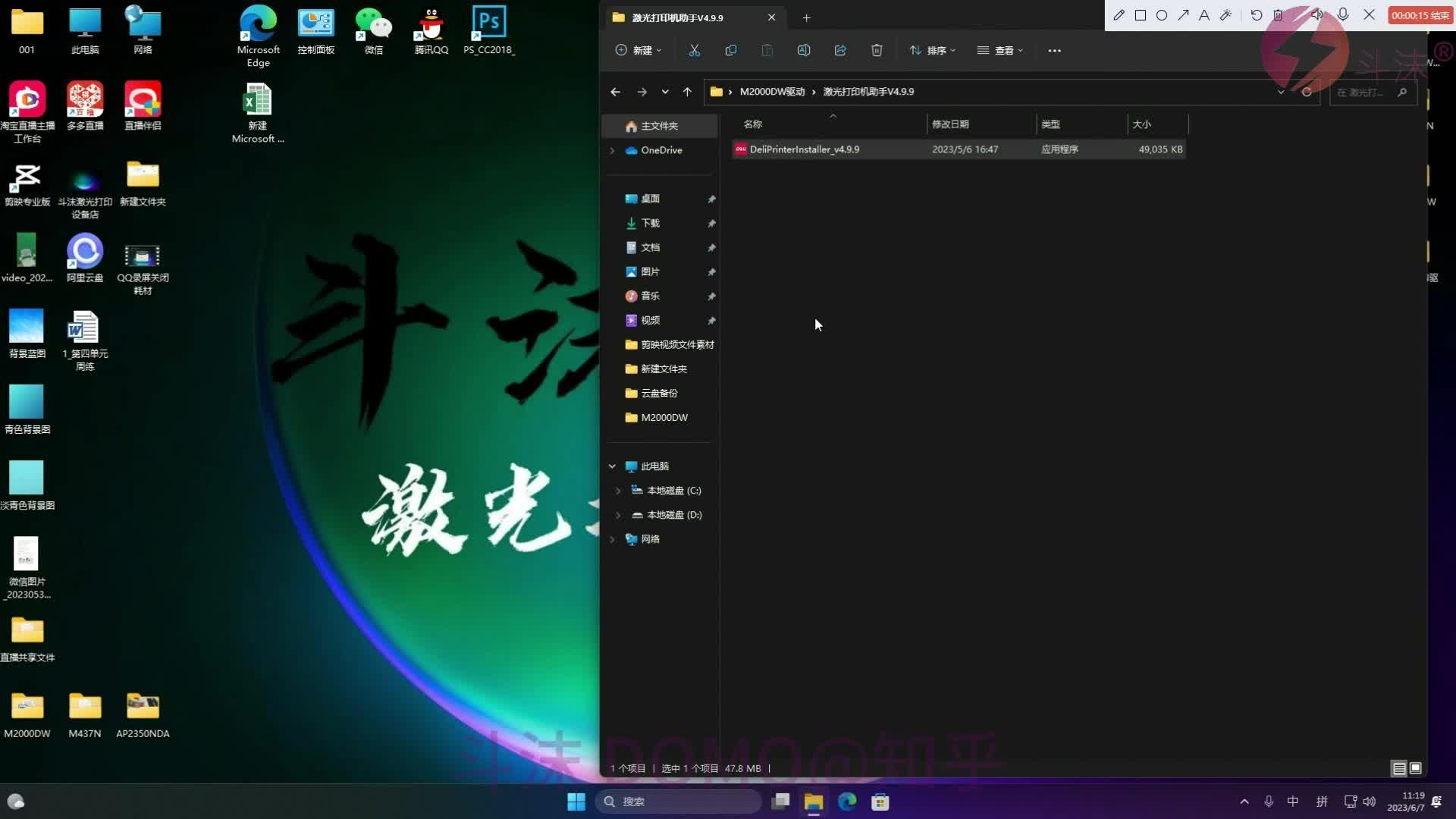
Task: Open the three-dot more options menu
Action: (1054, 50)
